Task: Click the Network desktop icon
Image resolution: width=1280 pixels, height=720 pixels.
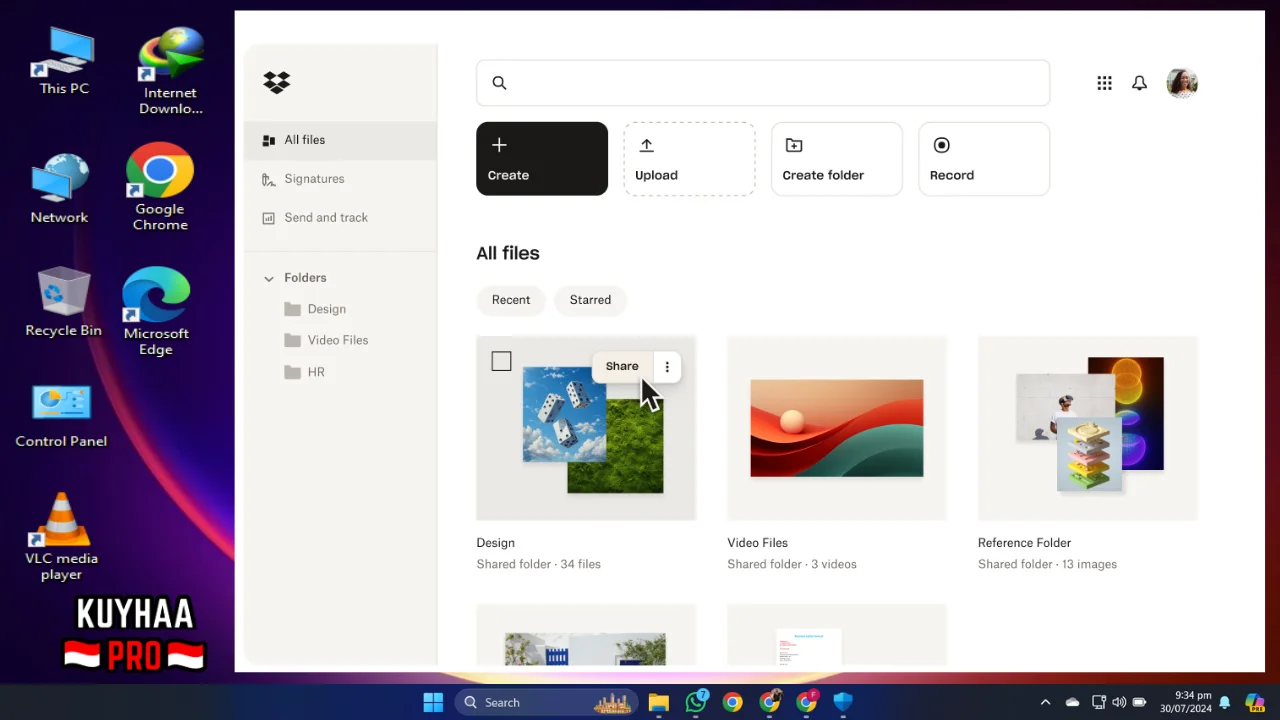Action: coord(60,189)
